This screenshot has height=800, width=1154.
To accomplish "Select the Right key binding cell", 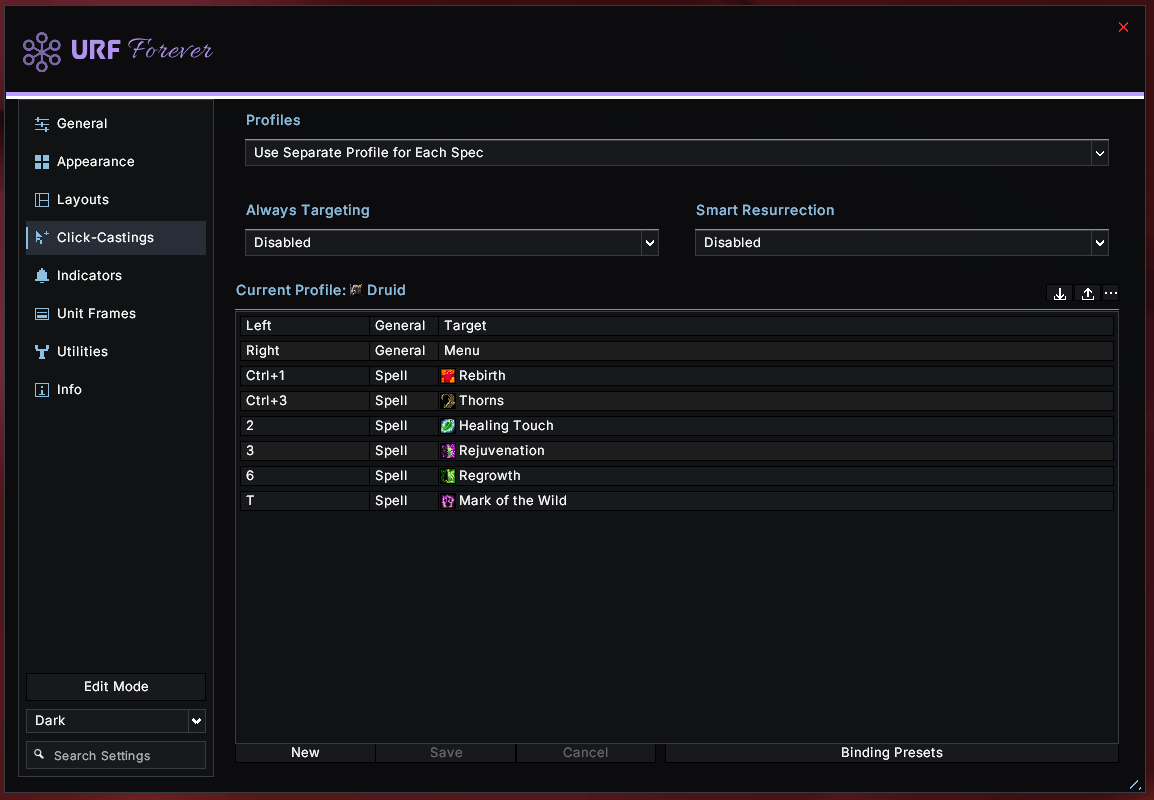I will 305,351.
